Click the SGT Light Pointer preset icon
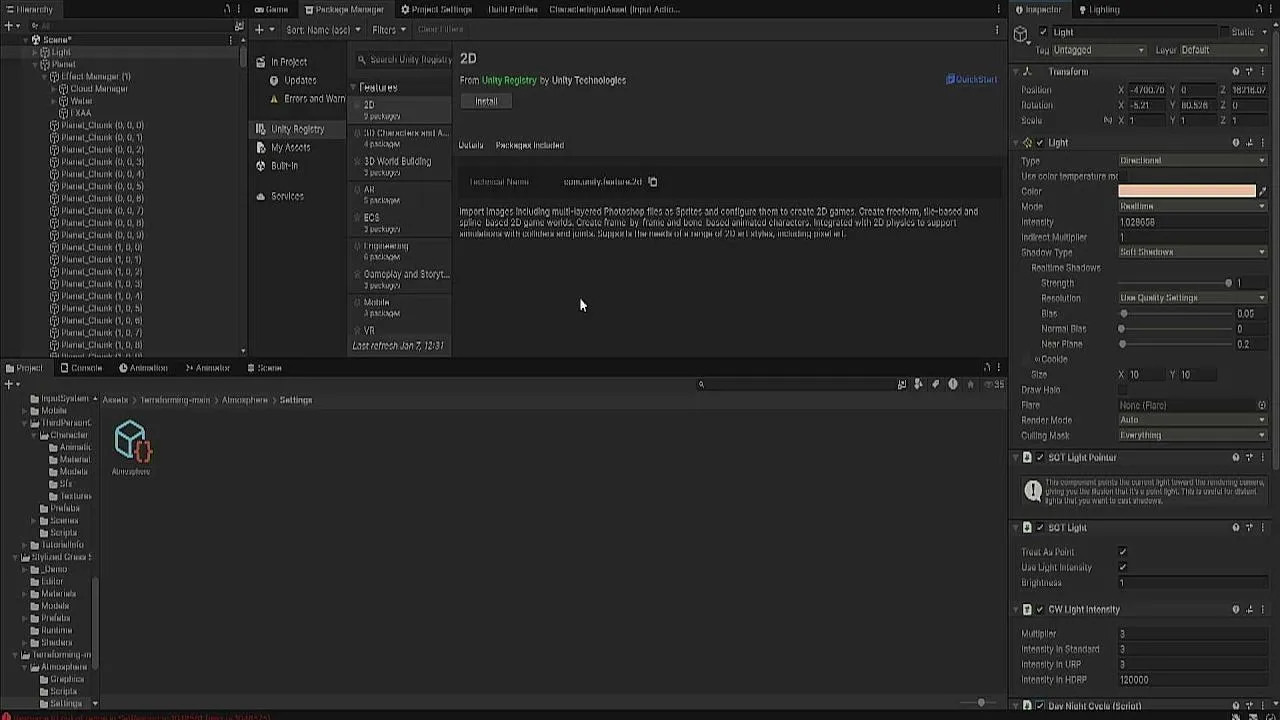Screen dimensions: 1280x720 tap(1250, 458)
